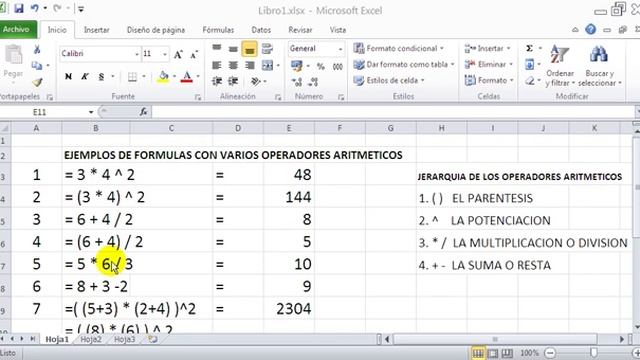Open Formato condicional dropdown
The height and width of the screenshot is (360, 640).
click(399, 48)
